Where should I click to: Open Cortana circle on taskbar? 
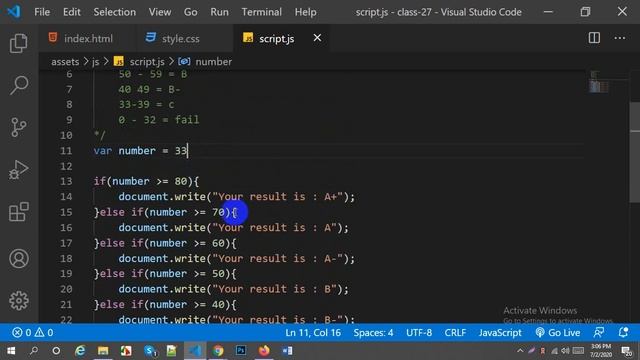[x=56, y=351]
